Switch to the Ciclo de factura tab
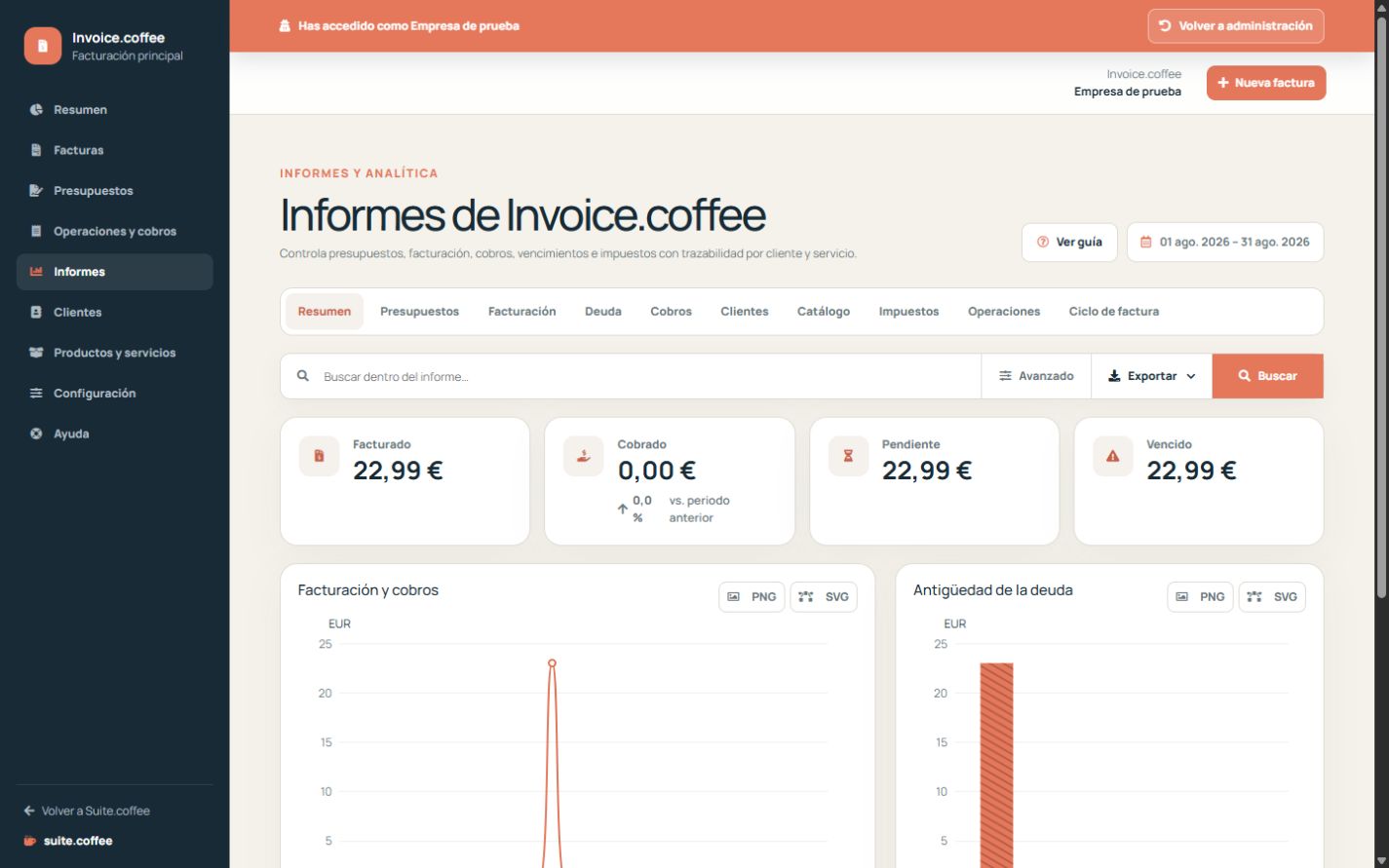The image size is (1389, 868). click(x=1114, y=312)
